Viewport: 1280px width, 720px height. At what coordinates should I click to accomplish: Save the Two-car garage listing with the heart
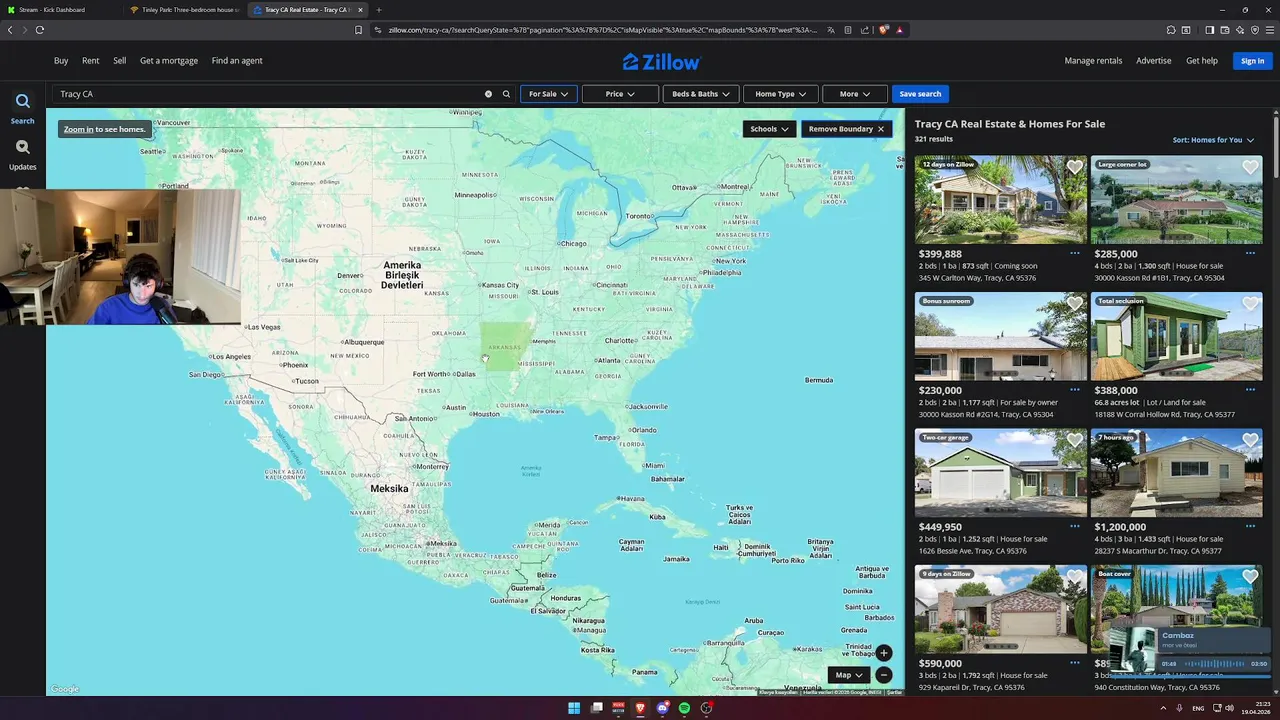coord(1074,440)
